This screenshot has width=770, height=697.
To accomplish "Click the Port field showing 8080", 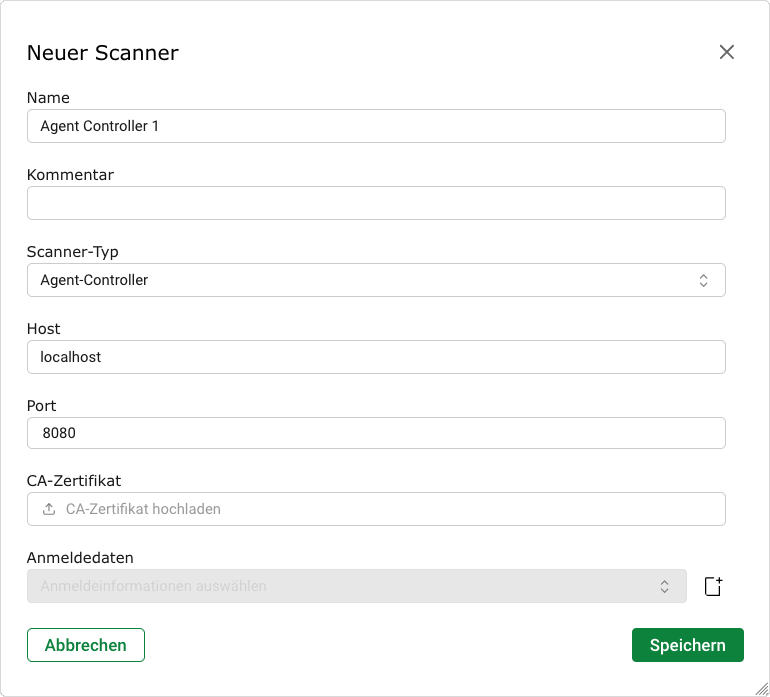I will pos(375,434).
